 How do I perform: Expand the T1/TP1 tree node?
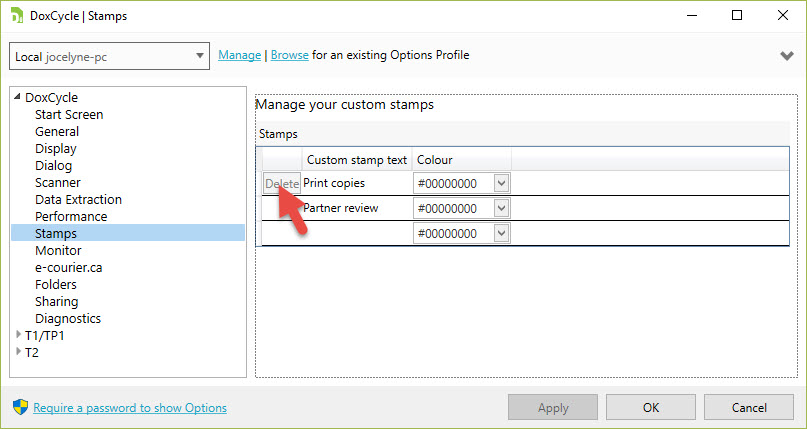[x=19, y=335]
